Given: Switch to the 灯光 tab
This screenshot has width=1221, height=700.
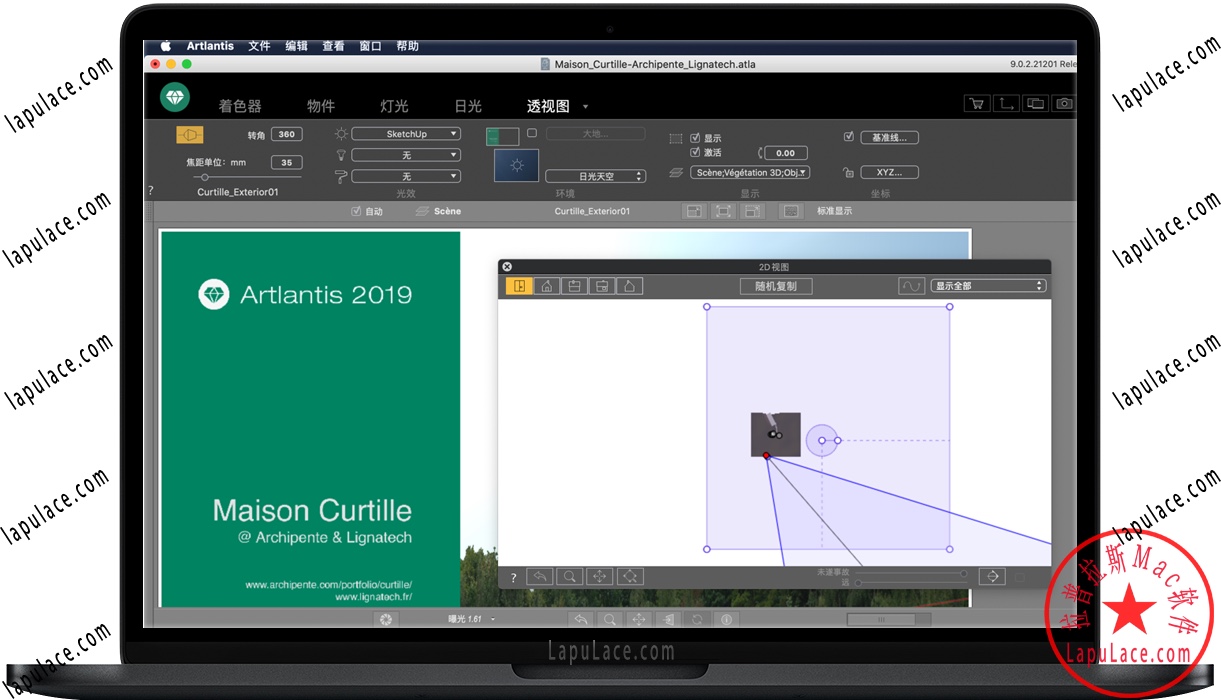Looking at the screenshot, I should (x=394, y=105).
